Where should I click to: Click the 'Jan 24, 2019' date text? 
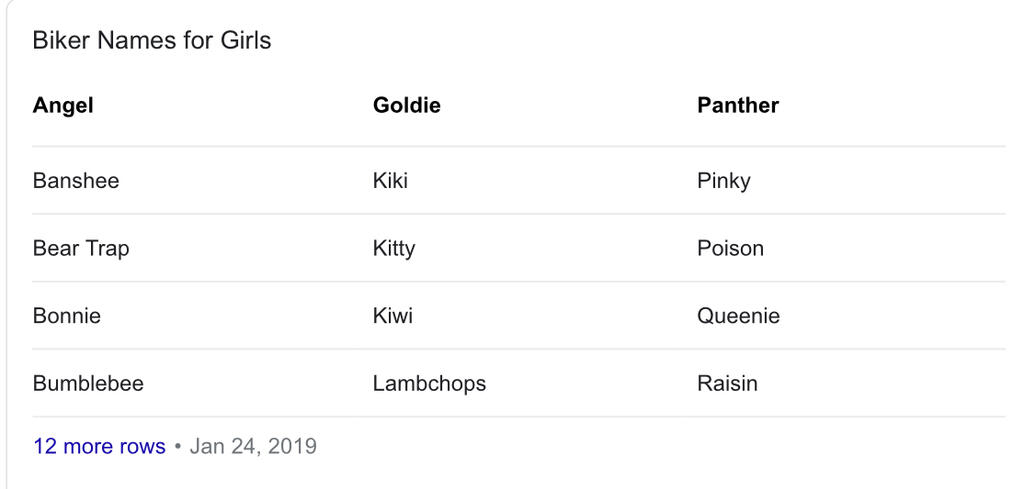253,447
